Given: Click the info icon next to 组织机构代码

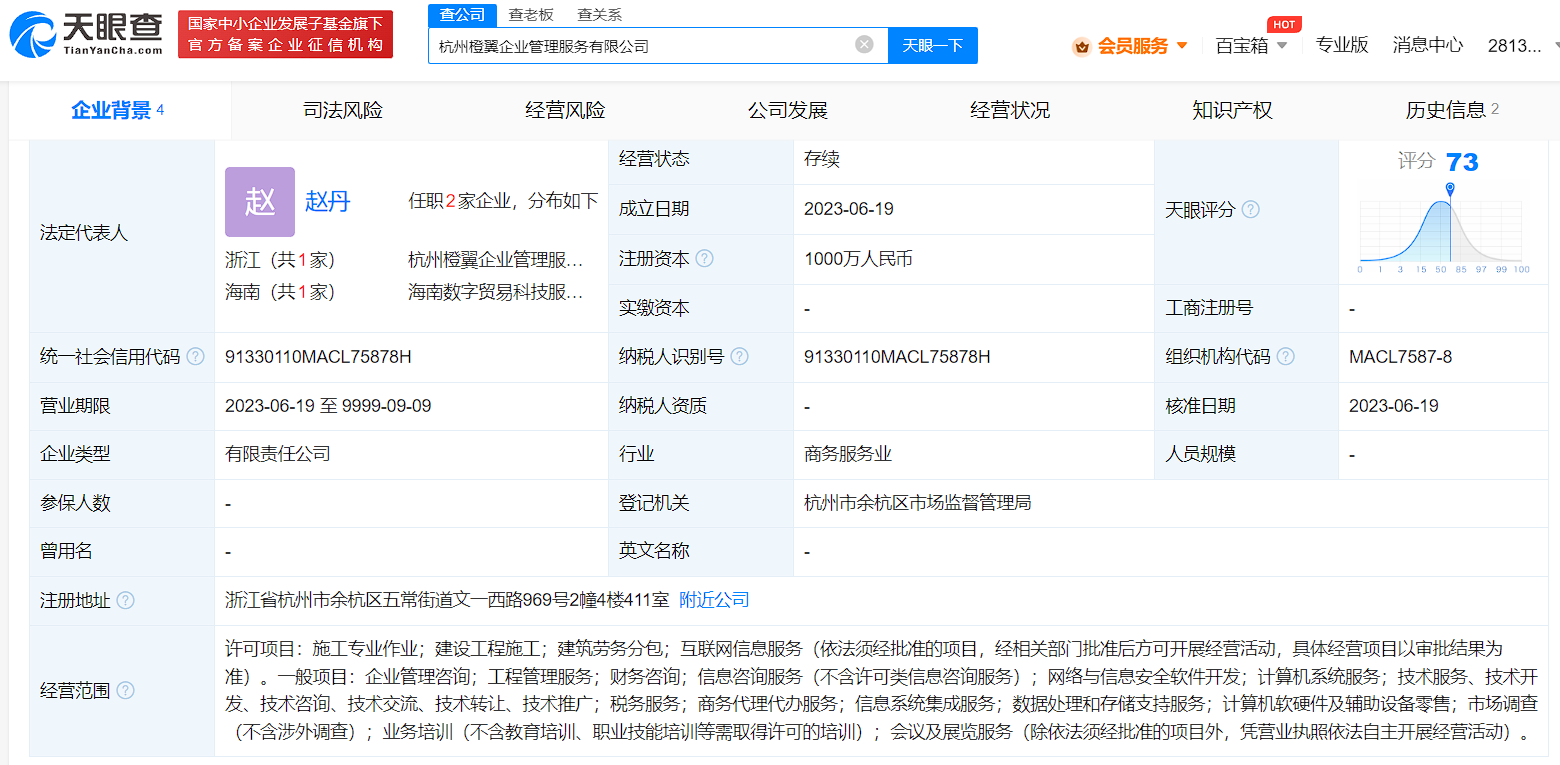Looking at the screenshot, I should pyautogui.click(x=1286, y=357).
